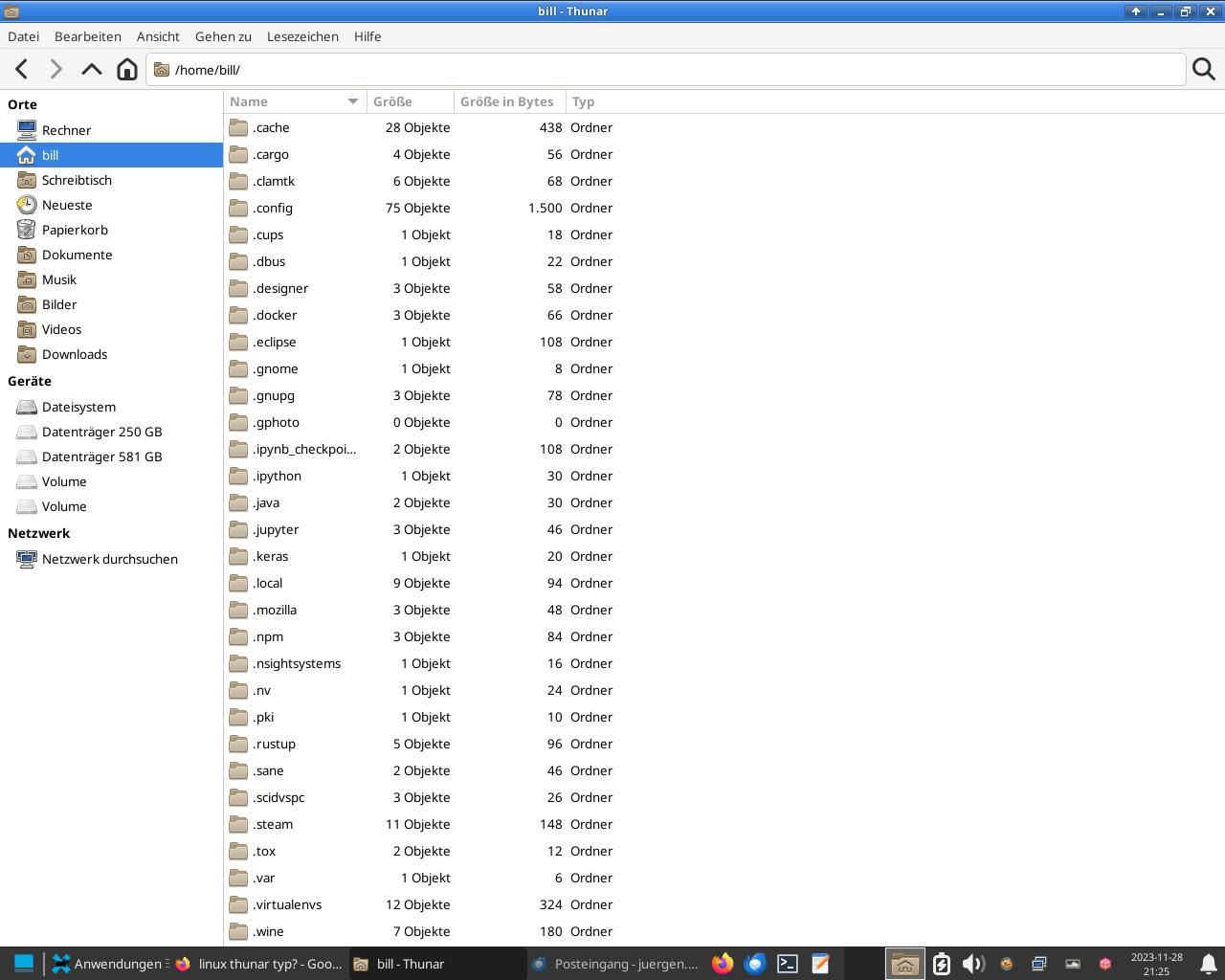
Task: Select the .clamtk folder icon
Action: point(238,181)
